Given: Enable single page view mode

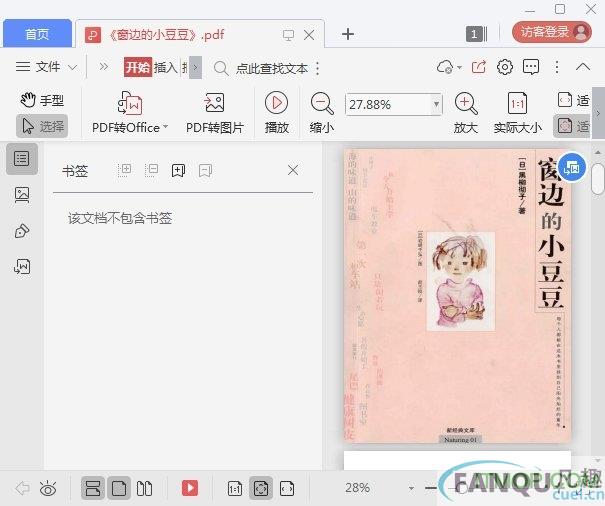Looking at the screenshot, I should 118,489.
